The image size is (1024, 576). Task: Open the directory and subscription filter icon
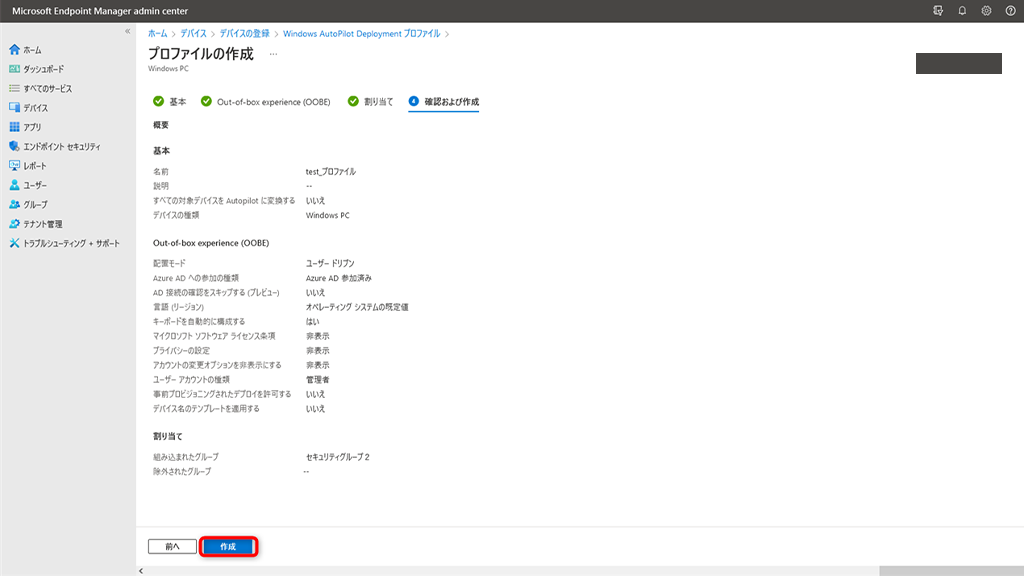click(938, 10)
